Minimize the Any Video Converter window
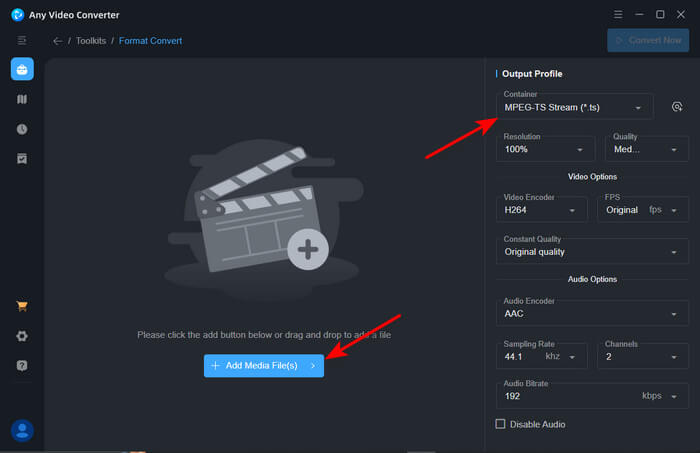The image size is (700, 453). (x=639, y=15)
